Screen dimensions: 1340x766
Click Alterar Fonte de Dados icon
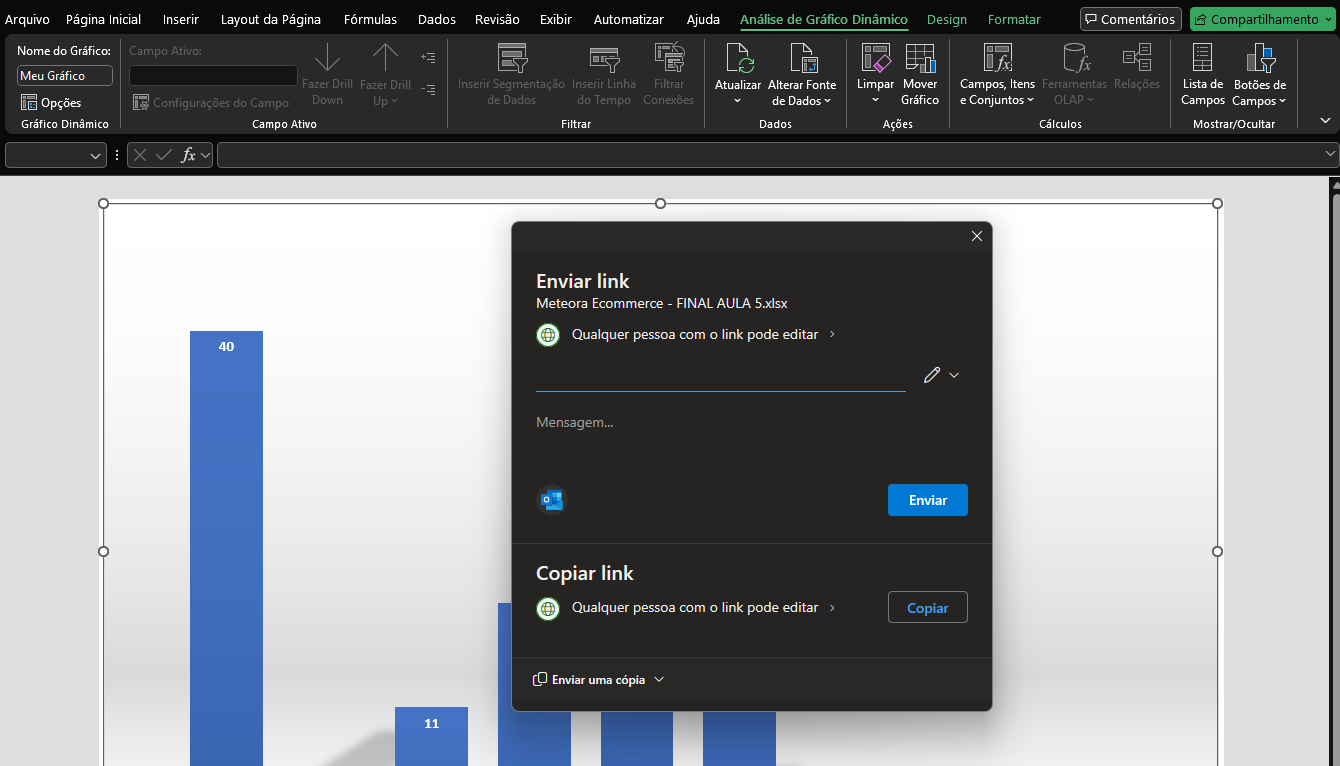pos(802,60)
